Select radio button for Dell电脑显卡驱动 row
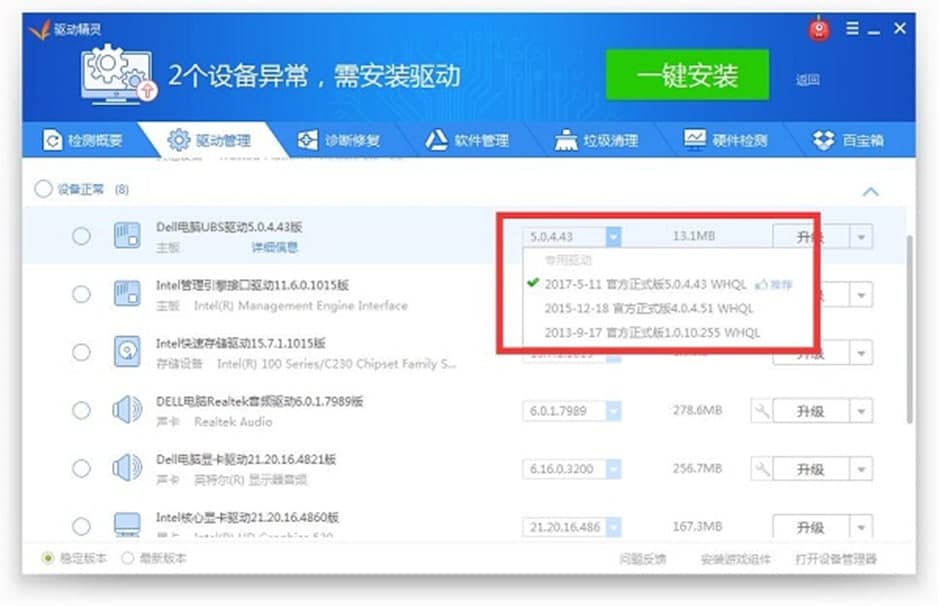 pyautogui.click(x=81, y=468)
